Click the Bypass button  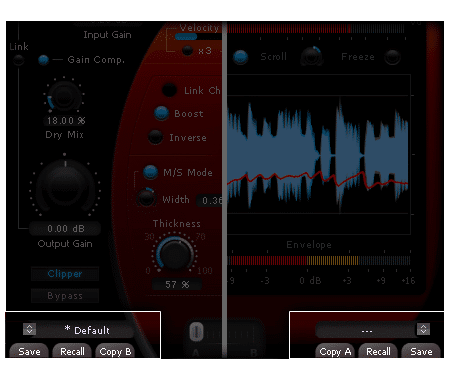click(x=65, y=296)
